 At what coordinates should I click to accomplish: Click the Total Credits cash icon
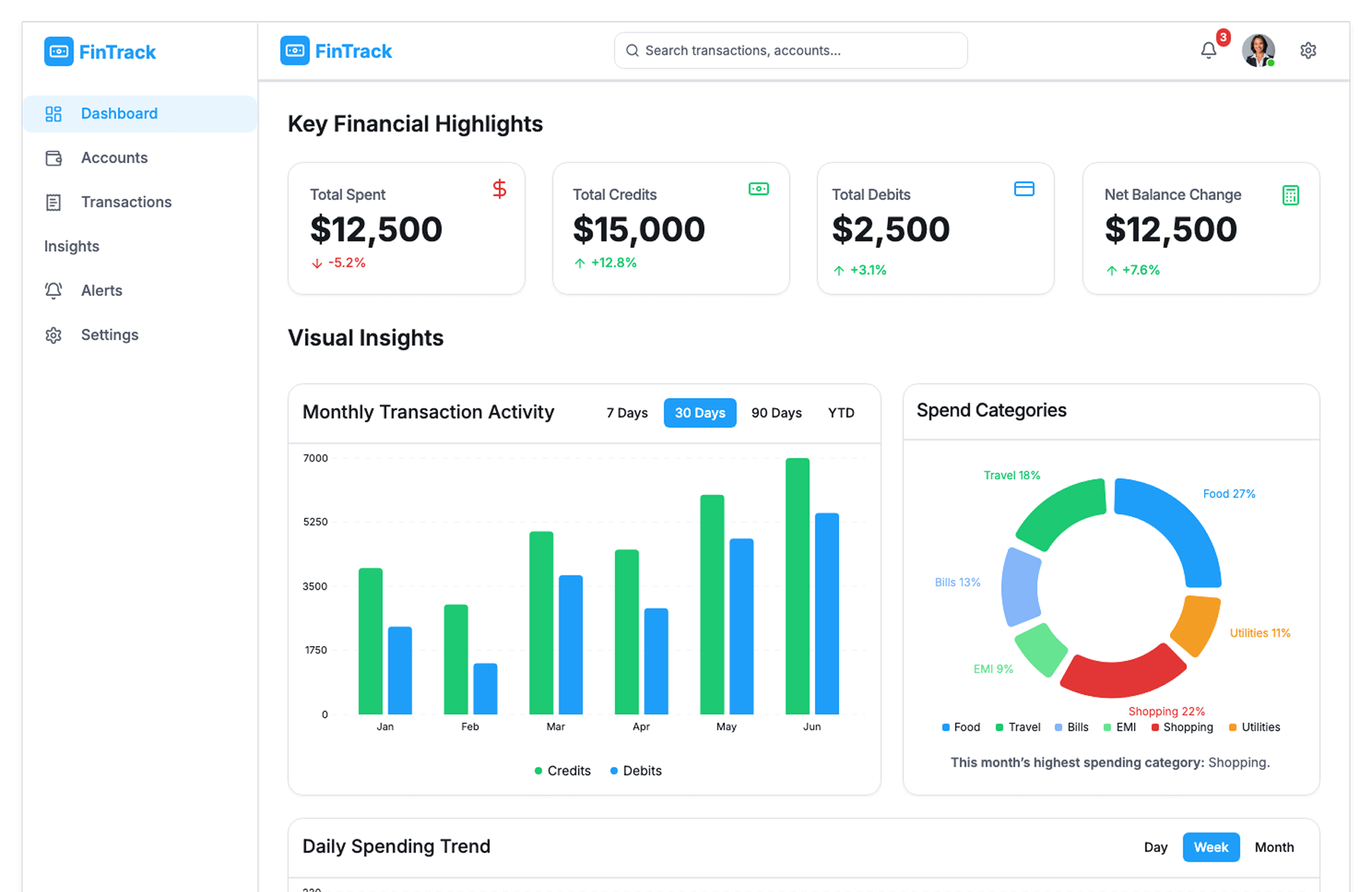[758, 189]
